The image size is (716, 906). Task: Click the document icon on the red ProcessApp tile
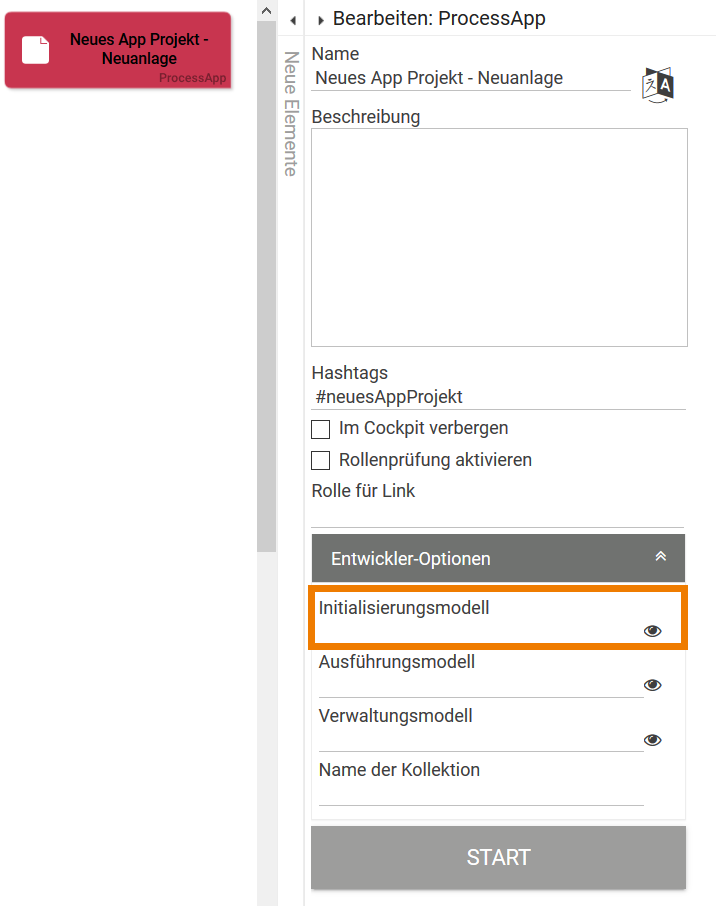coord(35,48)
